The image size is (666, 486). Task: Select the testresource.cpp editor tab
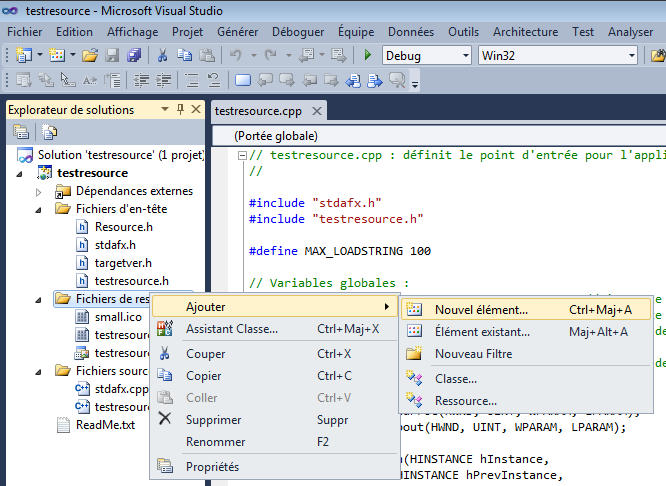[258, 111]
